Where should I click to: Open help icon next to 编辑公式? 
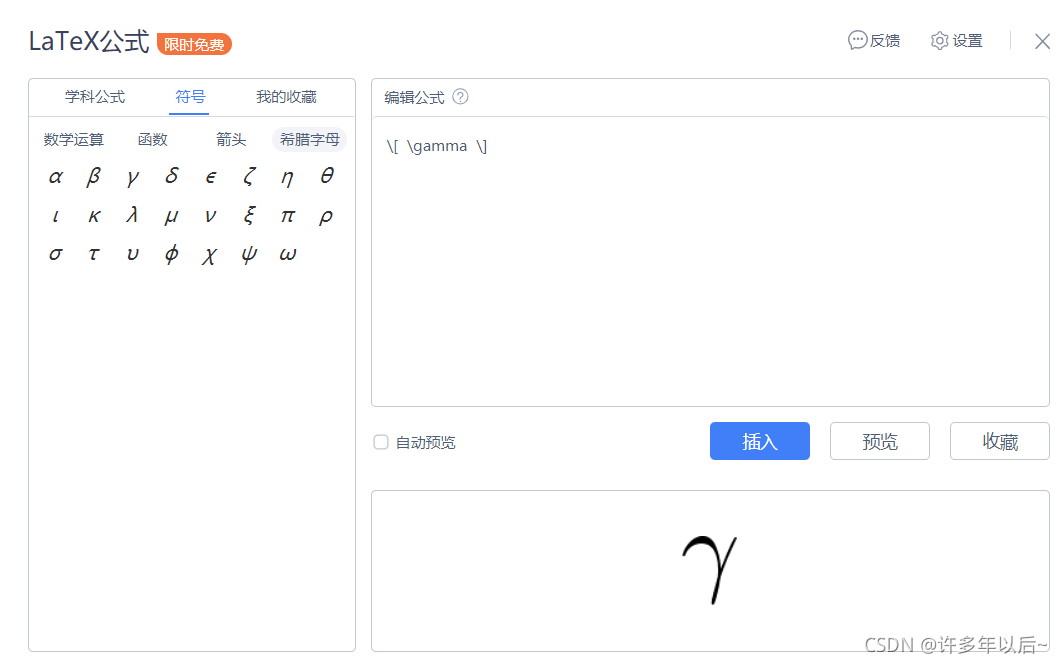coord(461,97)
